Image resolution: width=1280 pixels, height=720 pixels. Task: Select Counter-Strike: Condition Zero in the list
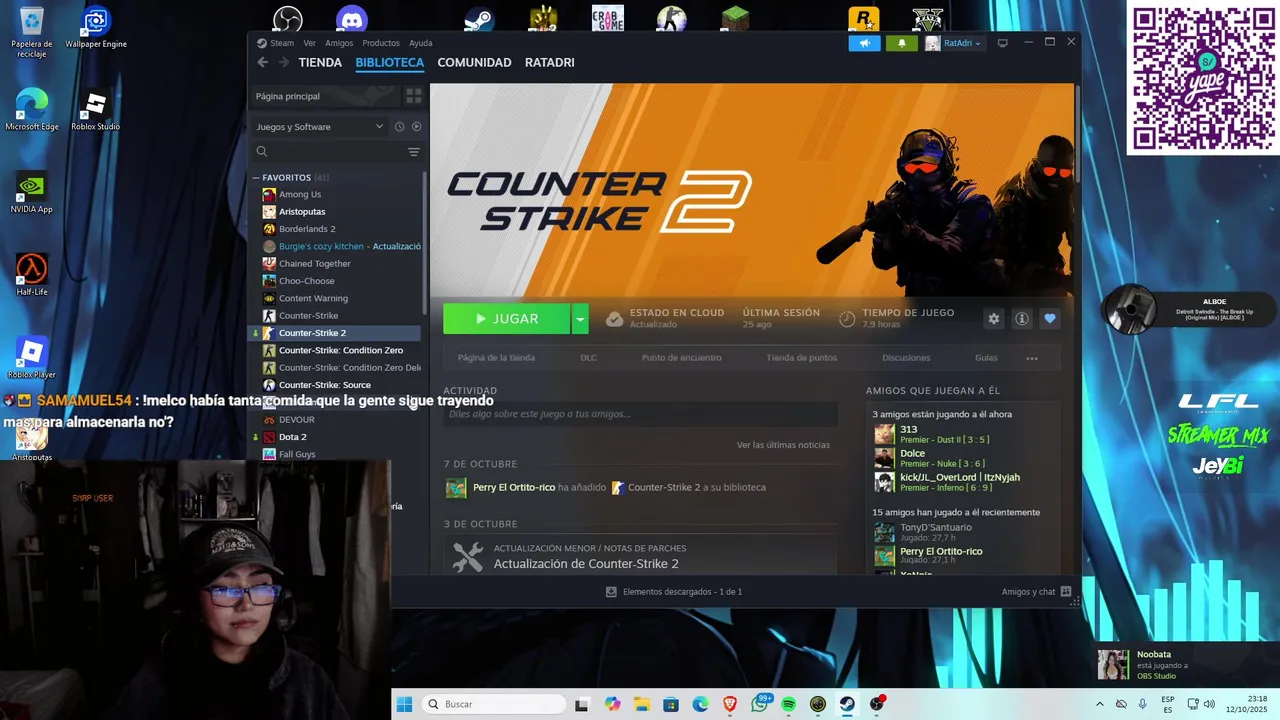click(340, 350)
